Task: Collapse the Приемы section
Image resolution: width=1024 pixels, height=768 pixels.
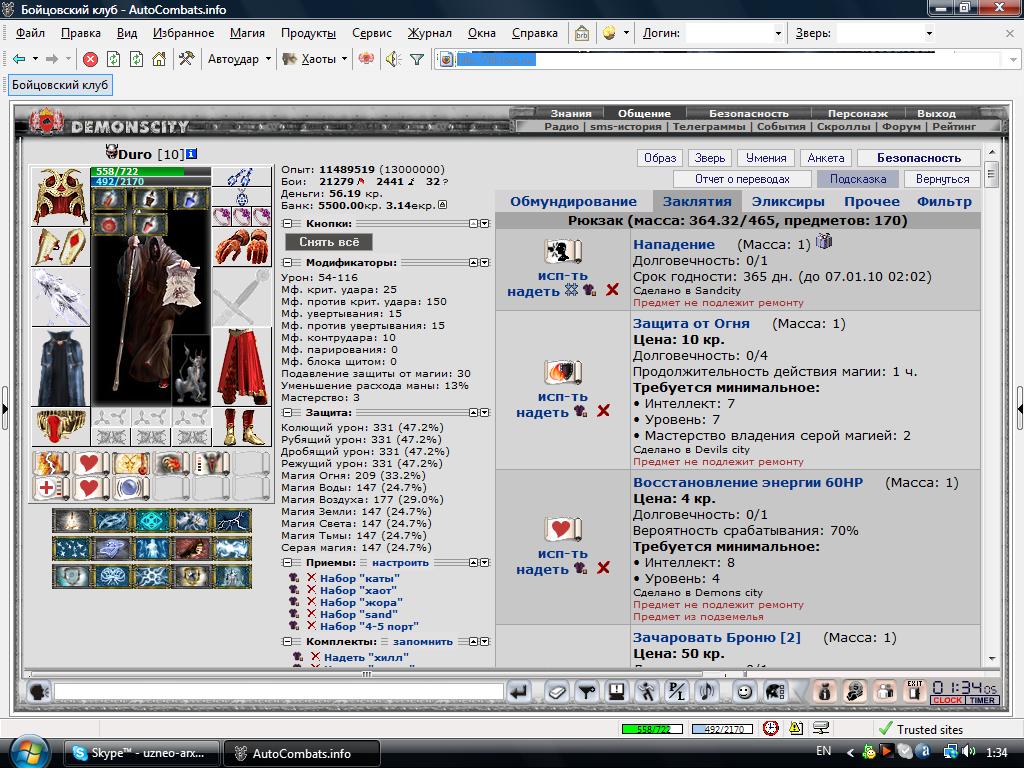Action: [287, 562]
